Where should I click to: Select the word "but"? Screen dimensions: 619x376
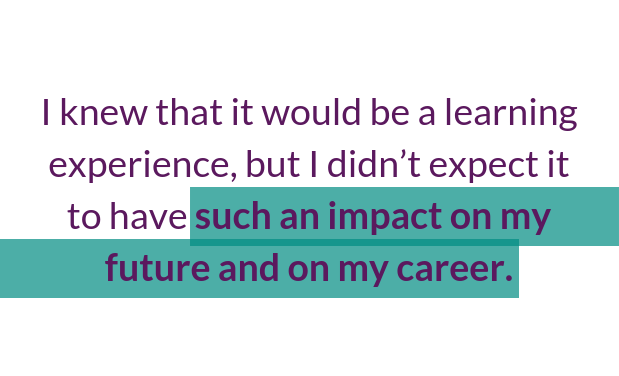pos(273,164)
